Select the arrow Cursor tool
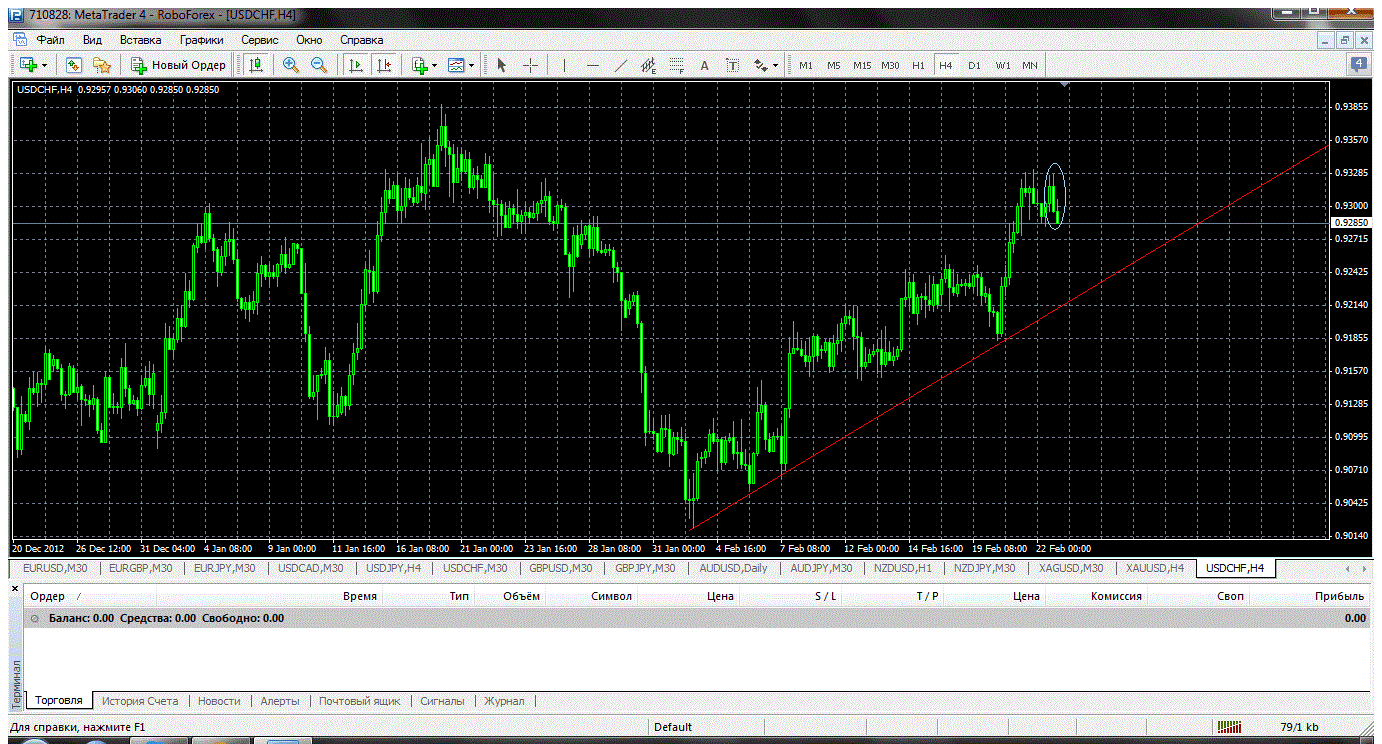 click(x=502, y=65)
